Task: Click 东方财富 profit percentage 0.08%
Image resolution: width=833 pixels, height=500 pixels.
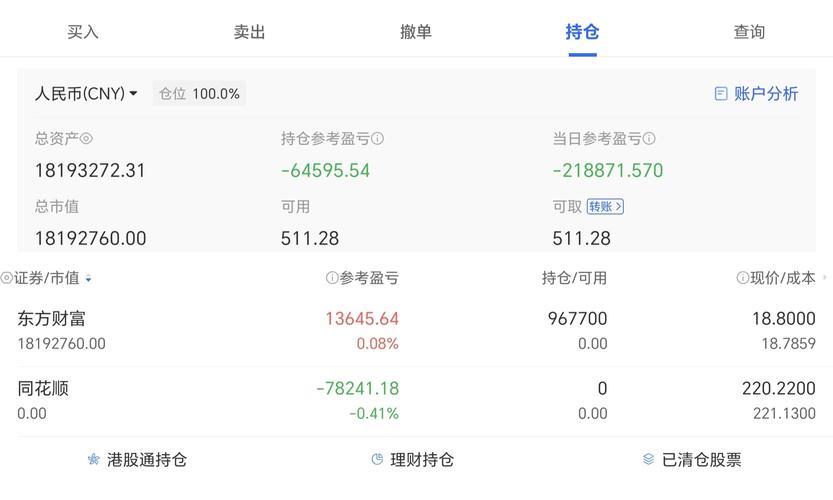Action: point(377,344)
